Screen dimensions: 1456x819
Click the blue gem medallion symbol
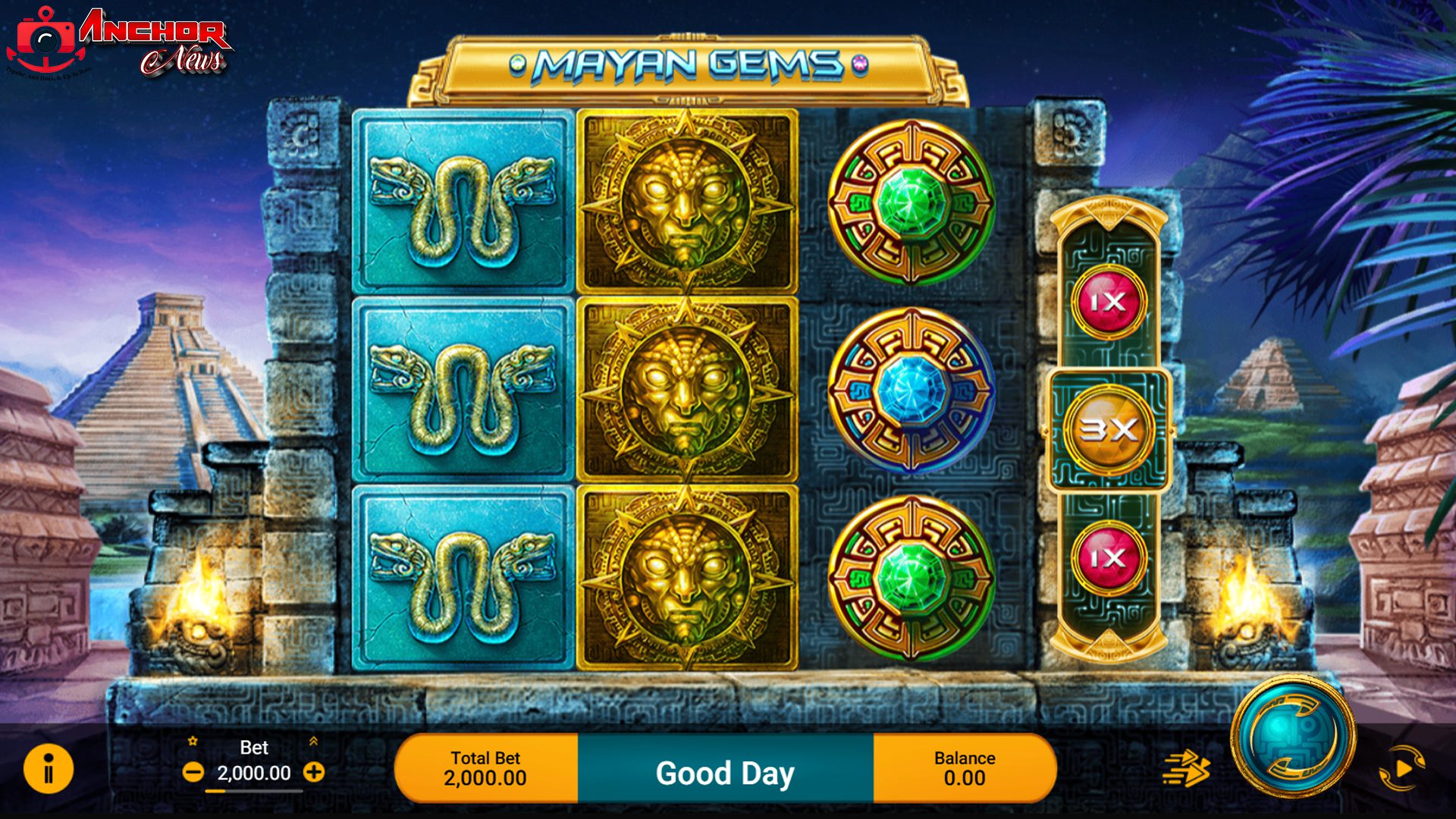click(911, 391)
